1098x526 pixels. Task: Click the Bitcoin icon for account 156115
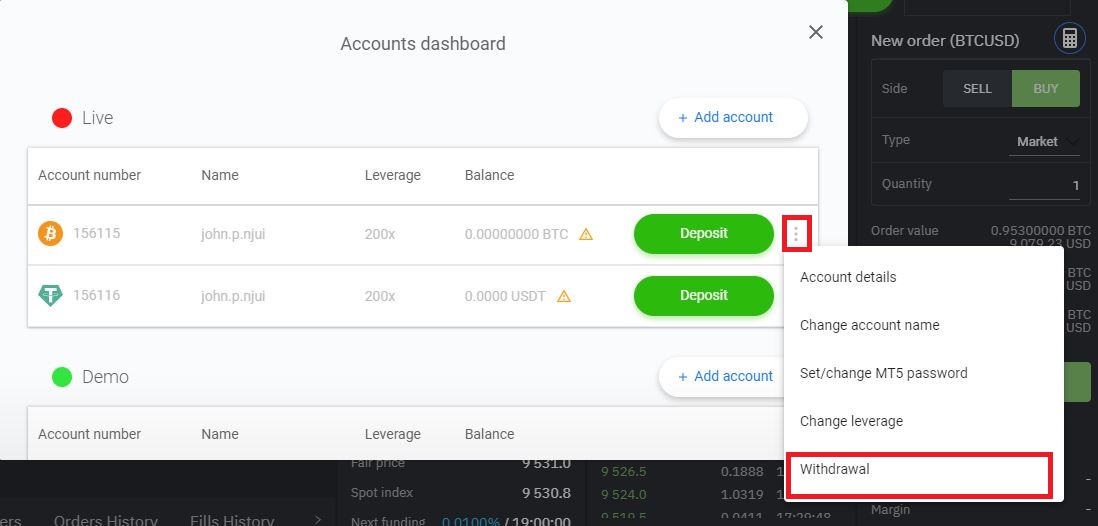tap(50, 234)
